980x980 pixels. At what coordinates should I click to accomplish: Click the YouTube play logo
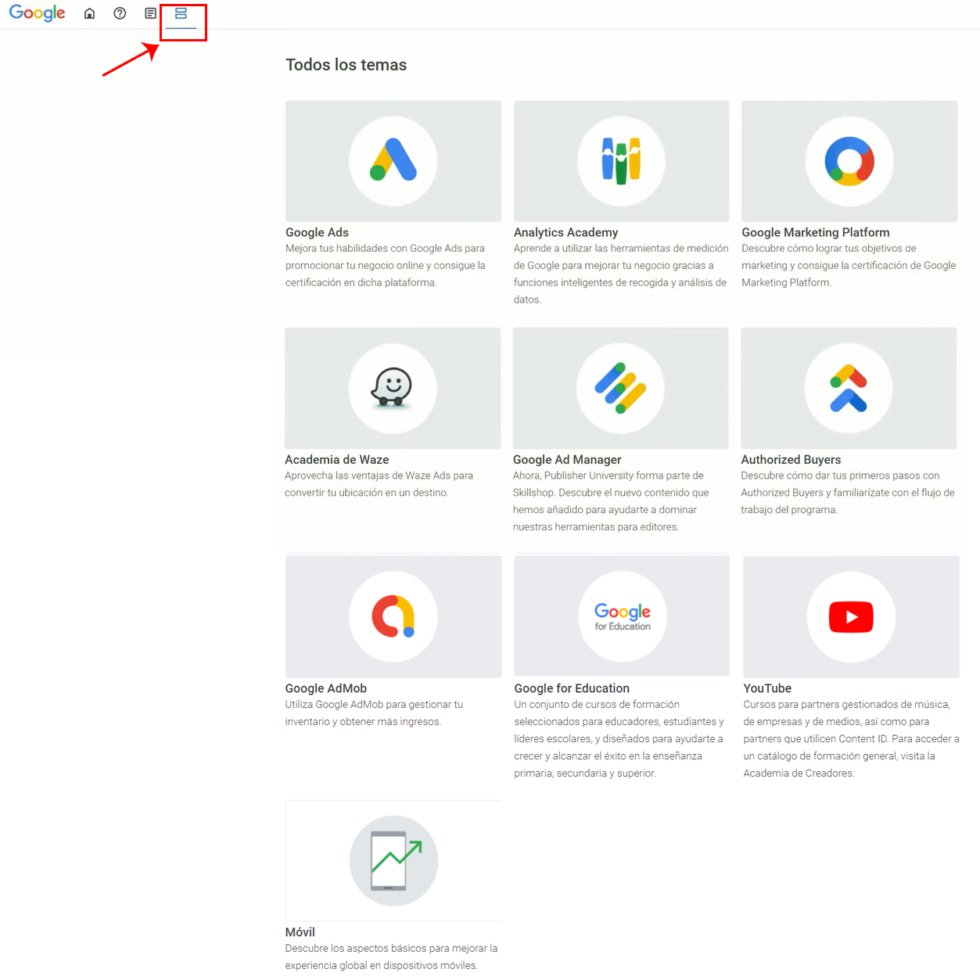click(851, 616)
